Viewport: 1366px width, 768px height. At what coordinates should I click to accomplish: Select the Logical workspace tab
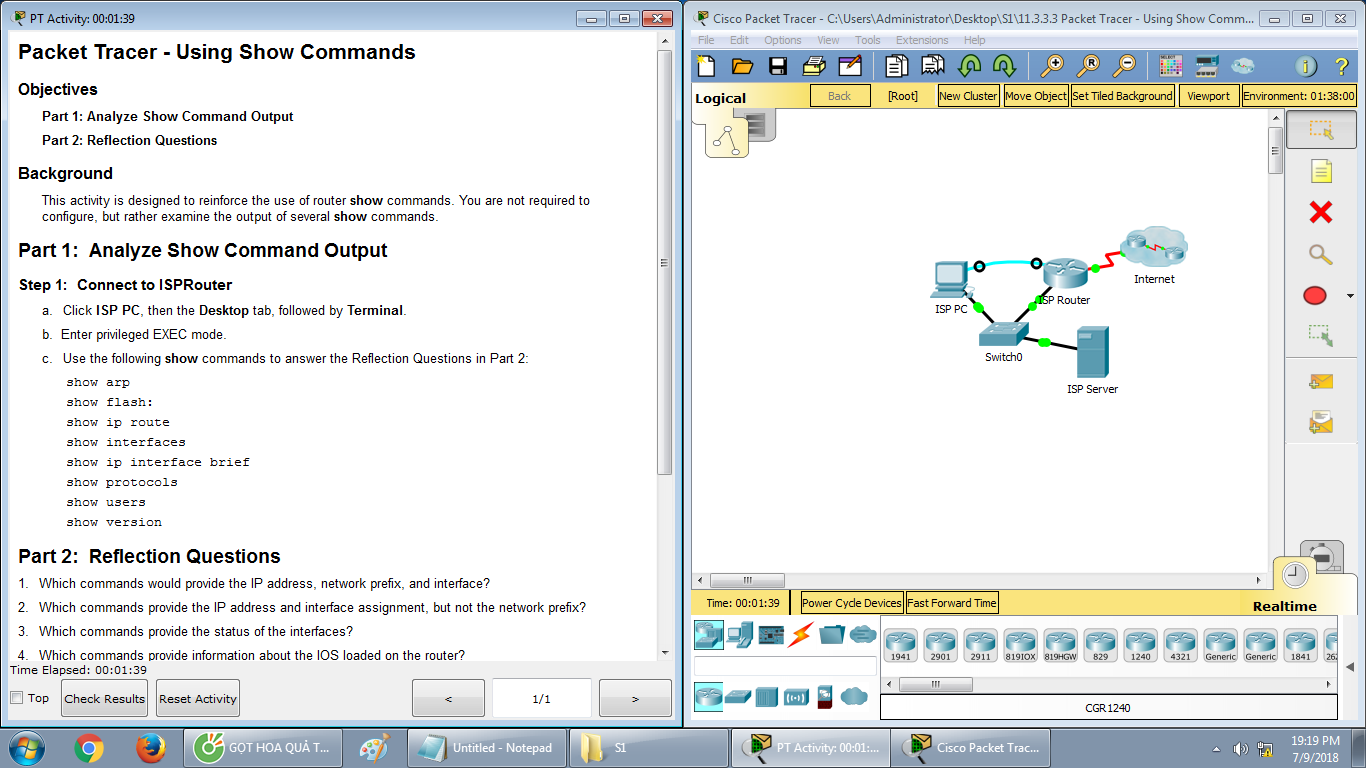(722, 96)
